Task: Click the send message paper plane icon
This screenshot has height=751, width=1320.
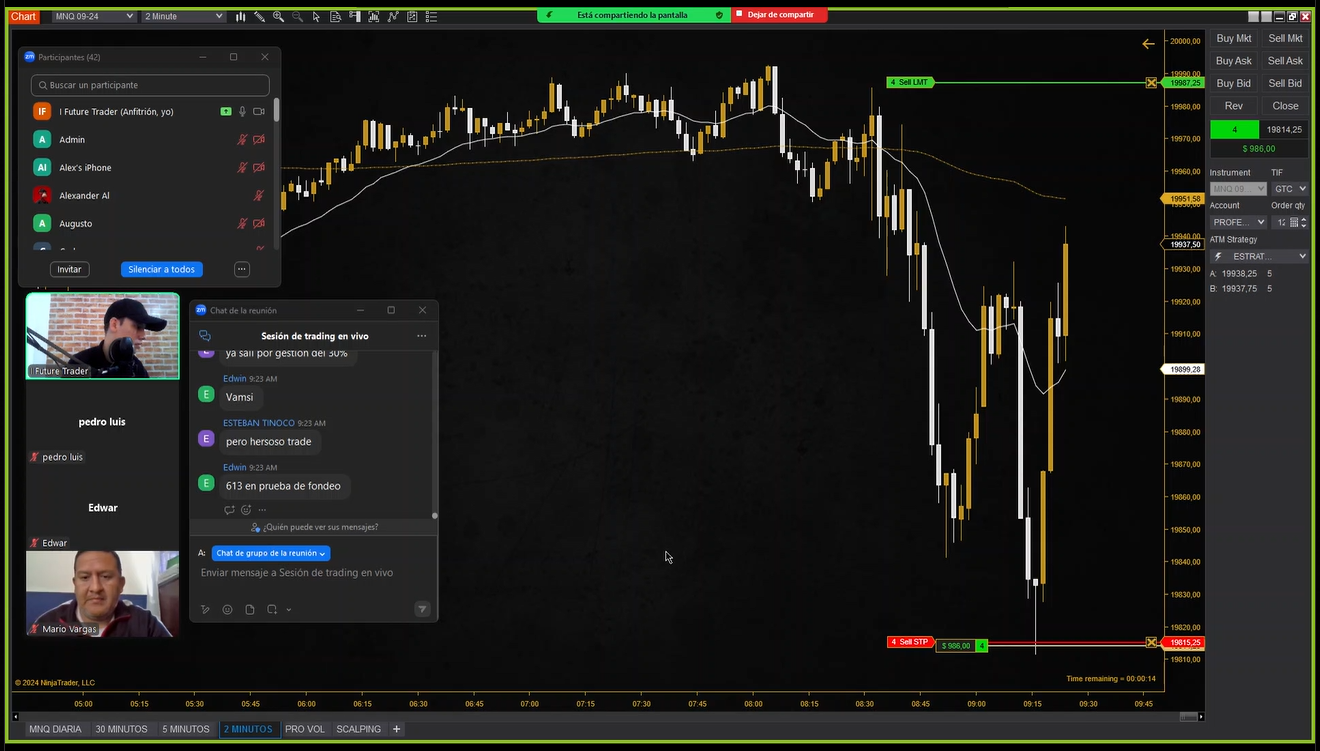Action: coord(422,609)
